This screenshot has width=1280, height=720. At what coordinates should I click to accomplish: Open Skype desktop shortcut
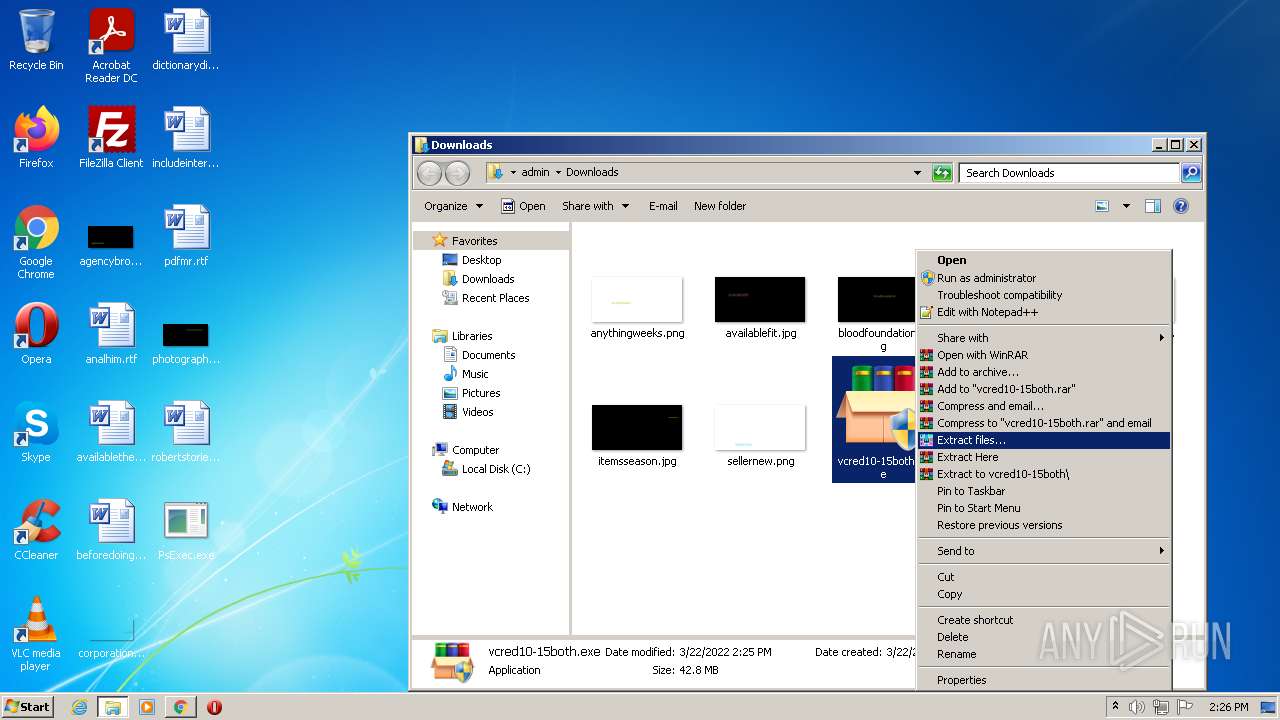click(x=36, y=431)
